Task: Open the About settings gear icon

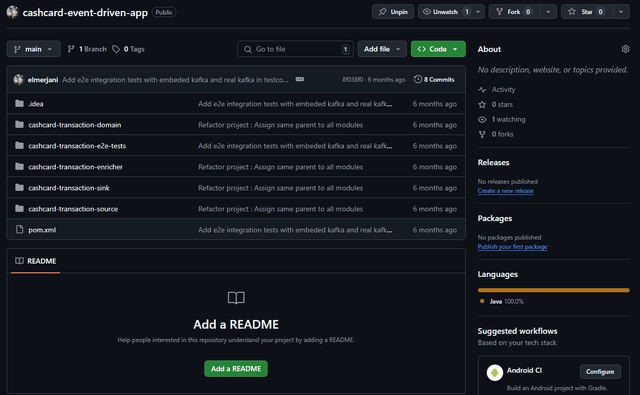Action: tap(625, 49)
